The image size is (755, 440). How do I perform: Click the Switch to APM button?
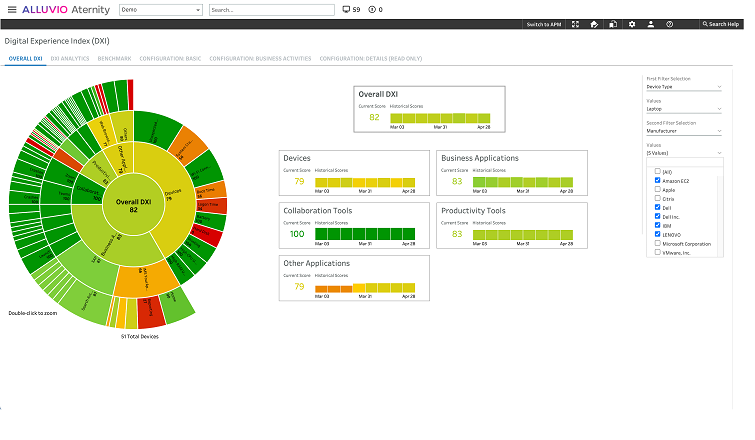pyautogui.click(x=544, y=24)
